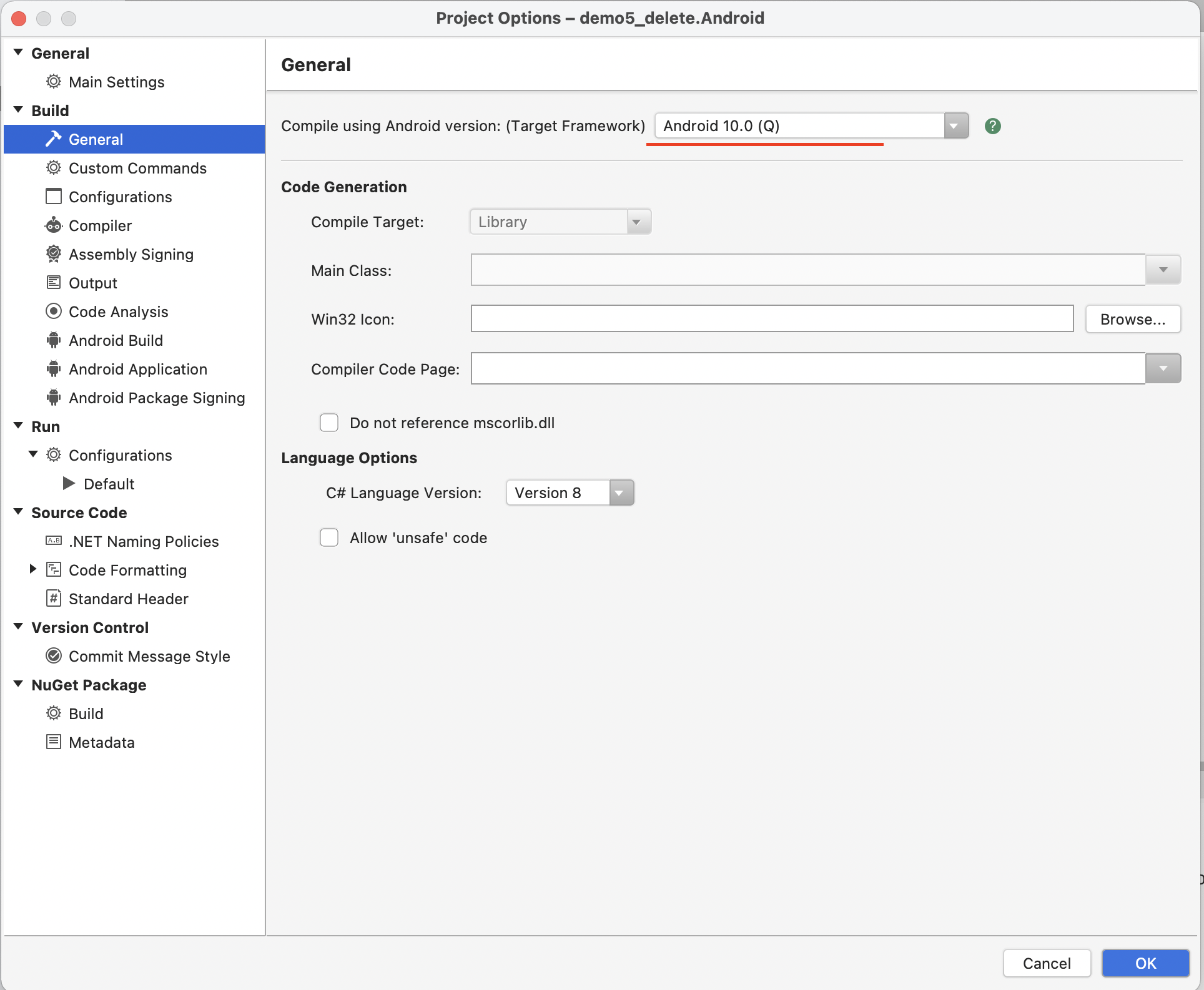The width and height of the screenshot is (1204, 990).
Task: Select the Assembly Signing icon
Action: [54, 254]
